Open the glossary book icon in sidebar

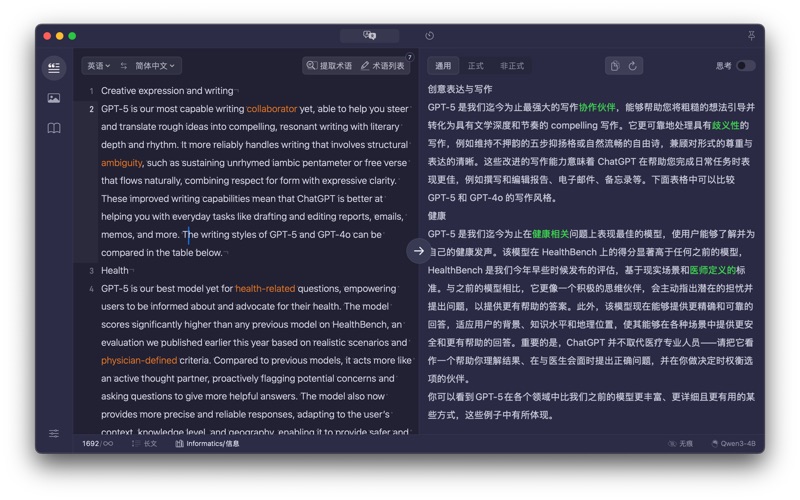coord(54,128)
